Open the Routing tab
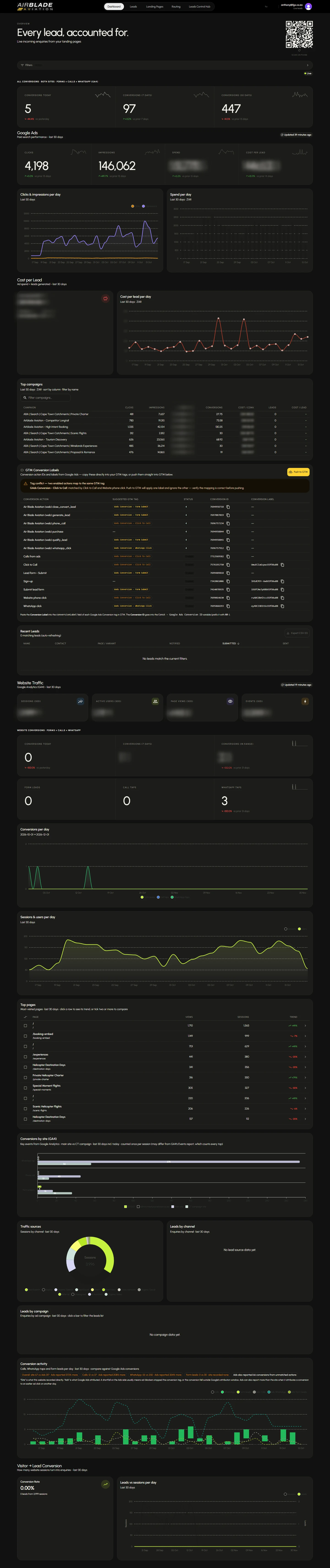This screenshot has width=330, height=1568. point(176,6)
